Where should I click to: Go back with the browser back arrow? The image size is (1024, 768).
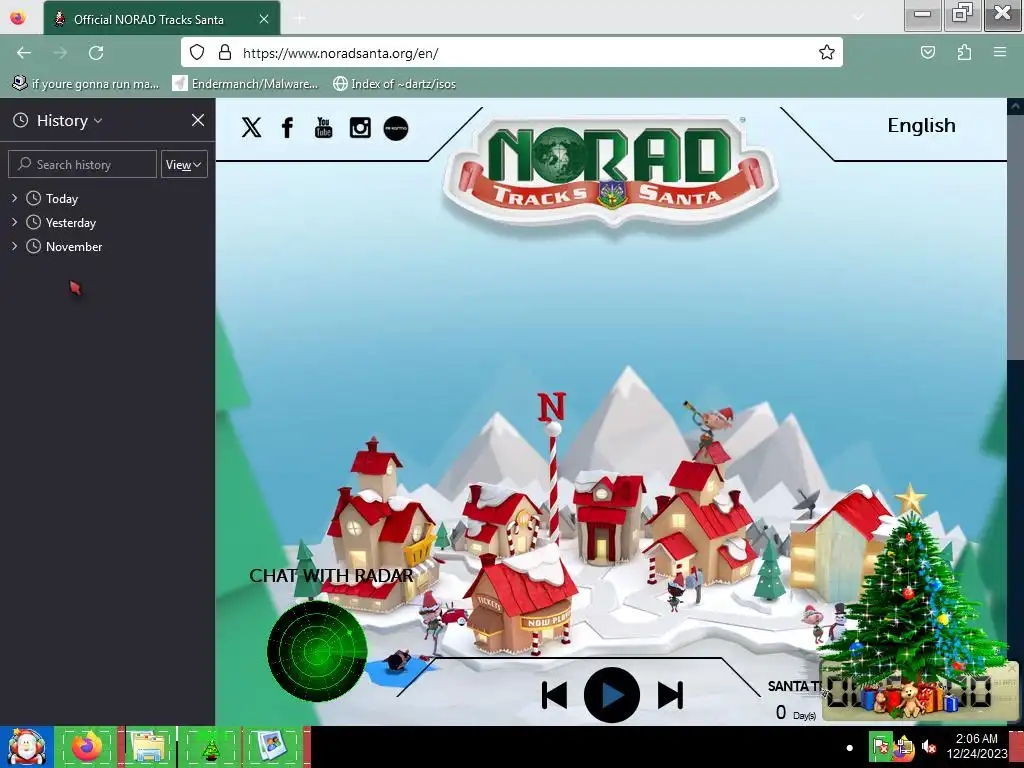(24, 52)
